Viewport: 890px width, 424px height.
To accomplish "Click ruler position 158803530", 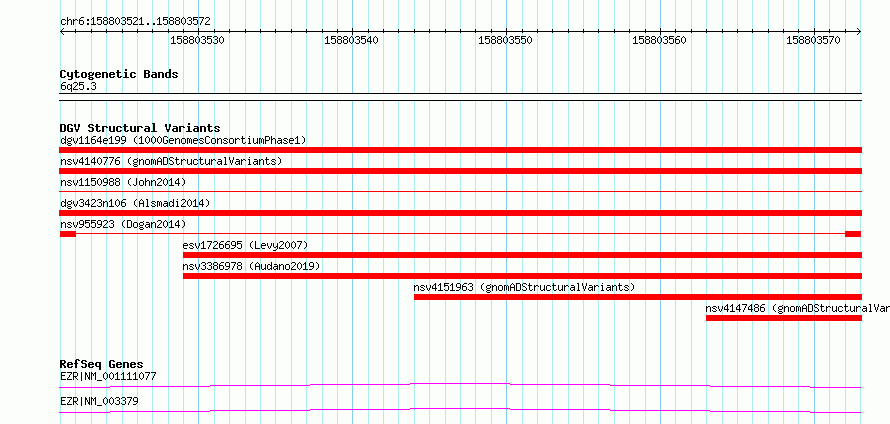I will pos(197,40).
